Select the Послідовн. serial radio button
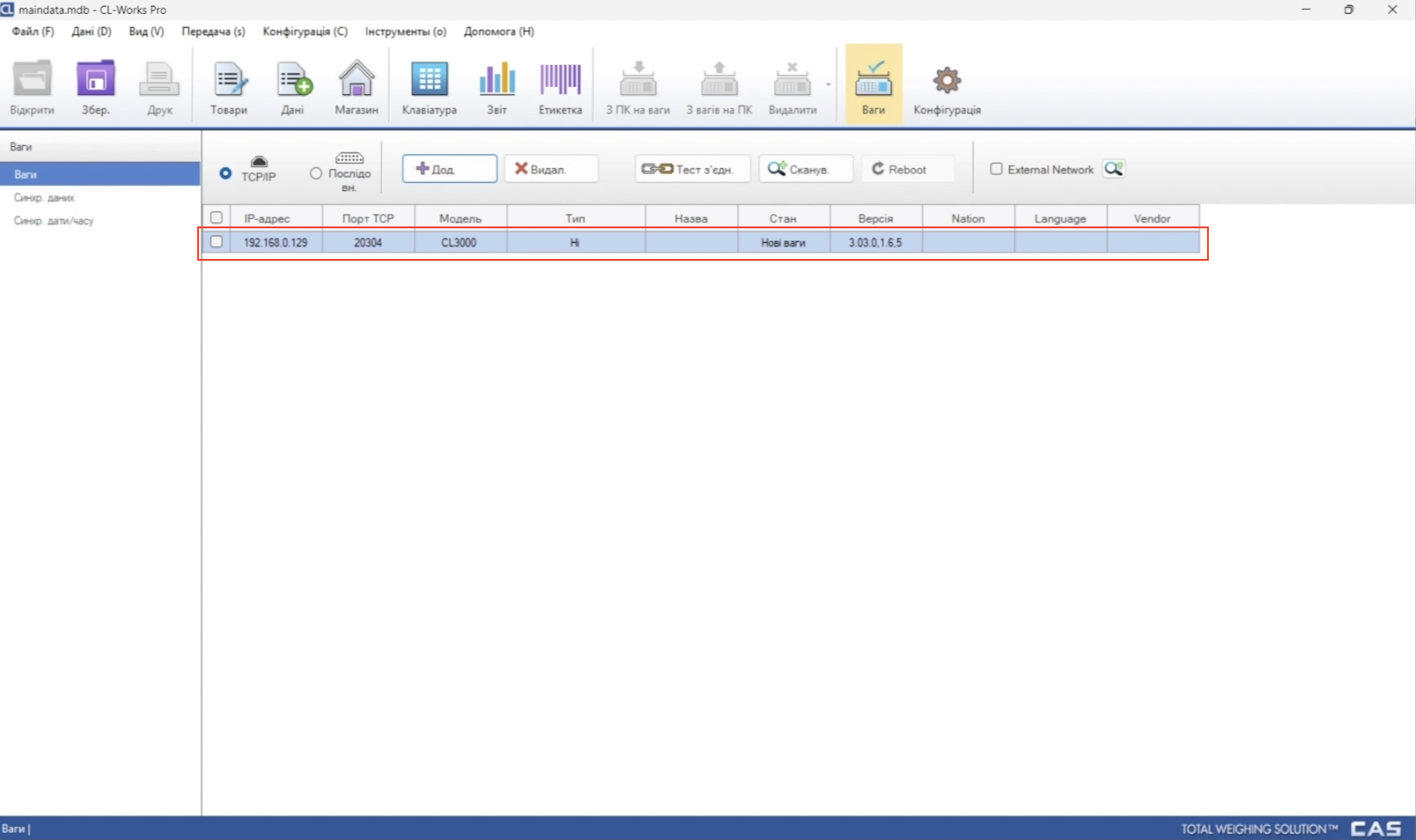Image resolution: width=1416 pixels, height=840 pixels. [316, 173]
